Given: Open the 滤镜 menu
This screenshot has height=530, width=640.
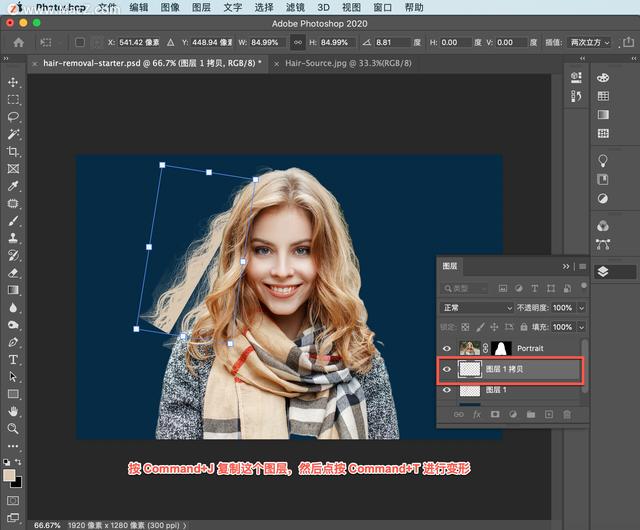Looking at the screenshot, I should (x=295, y=7).
